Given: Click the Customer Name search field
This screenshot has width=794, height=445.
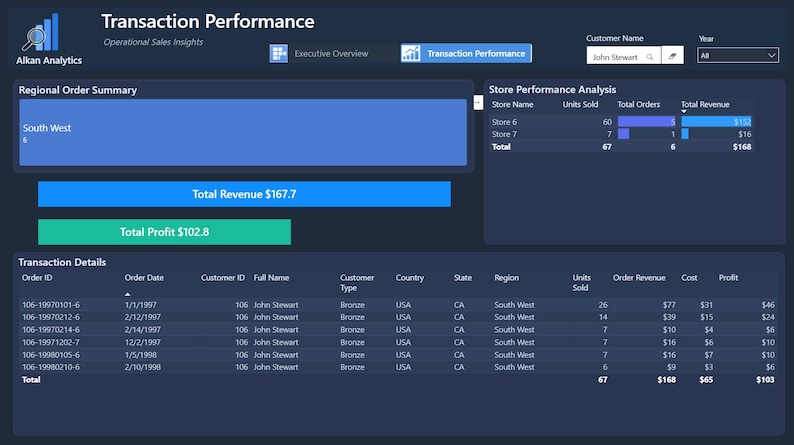Looking at the screenshot, I should click(x=623, y=56).
